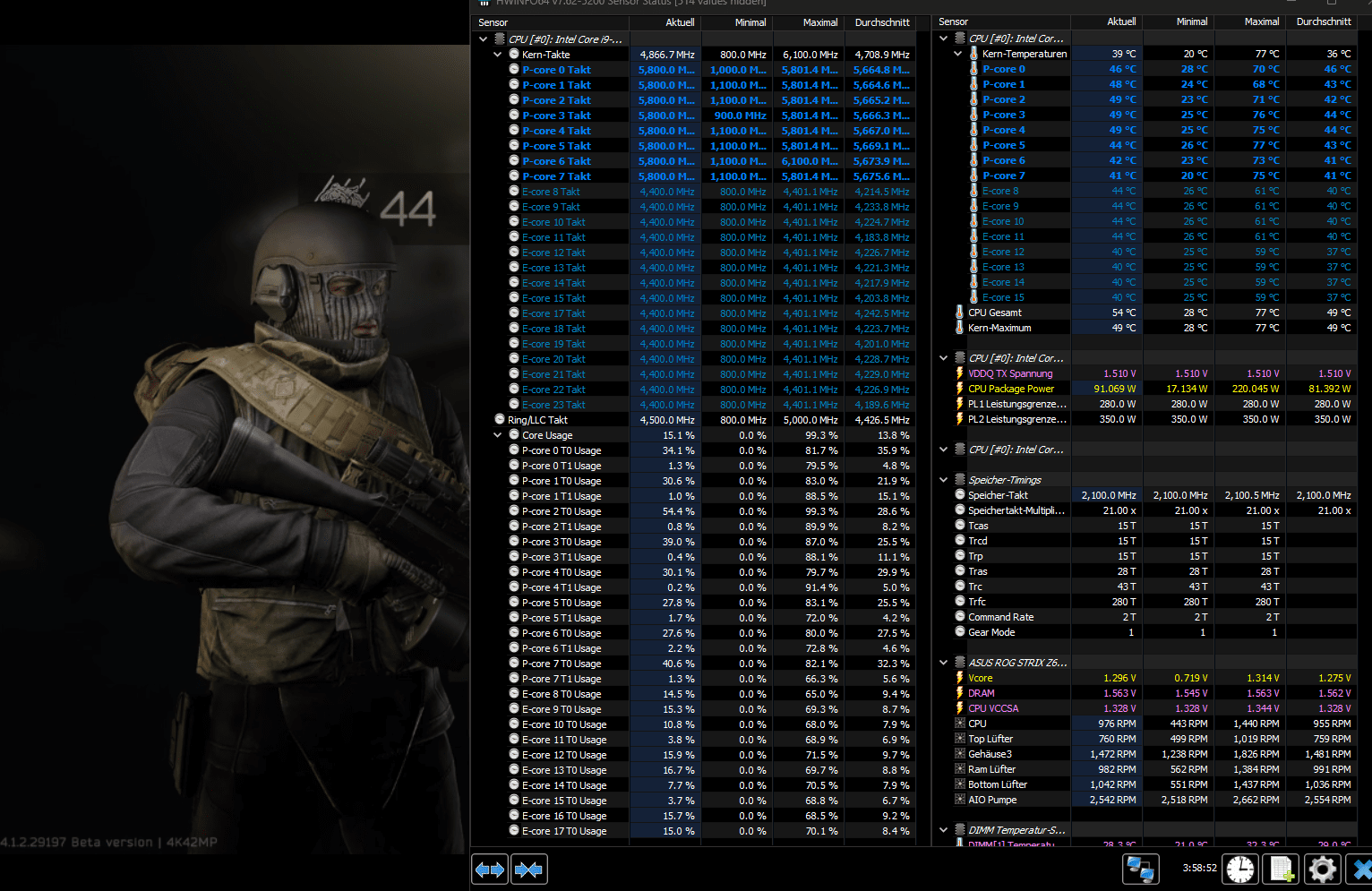Select the PL2 Leistungsgrenze row
Screen dimensions: 1372x891
(x=1145, y=419)
